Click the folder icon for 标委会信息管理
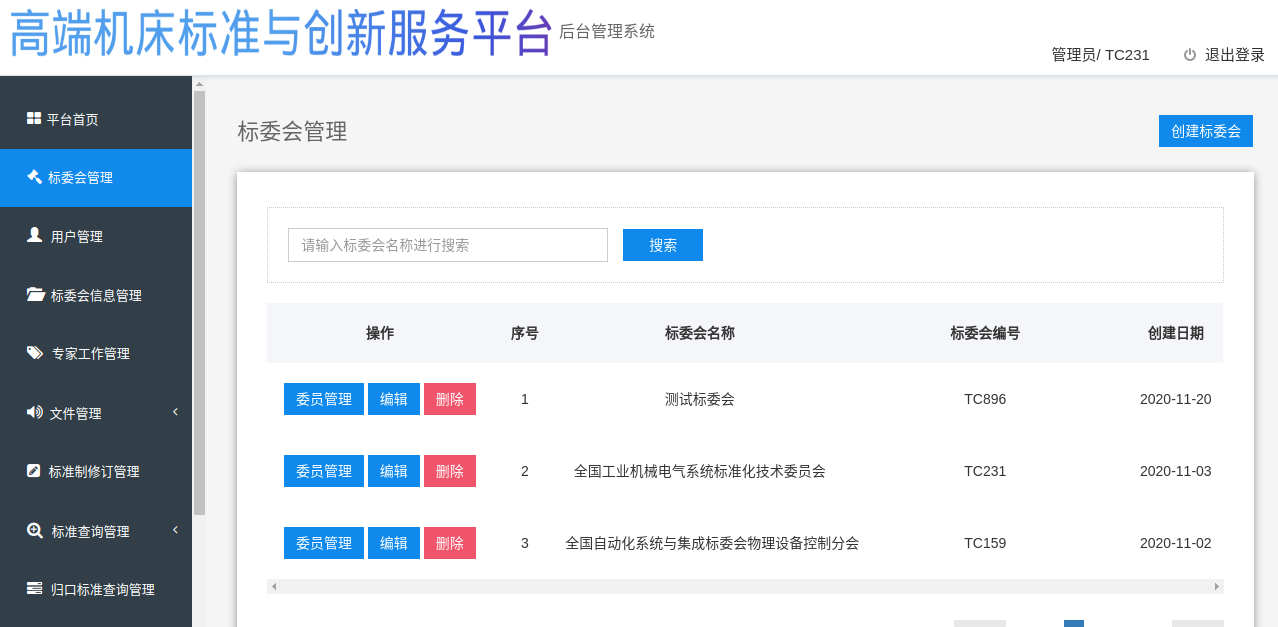 (35, 294)
